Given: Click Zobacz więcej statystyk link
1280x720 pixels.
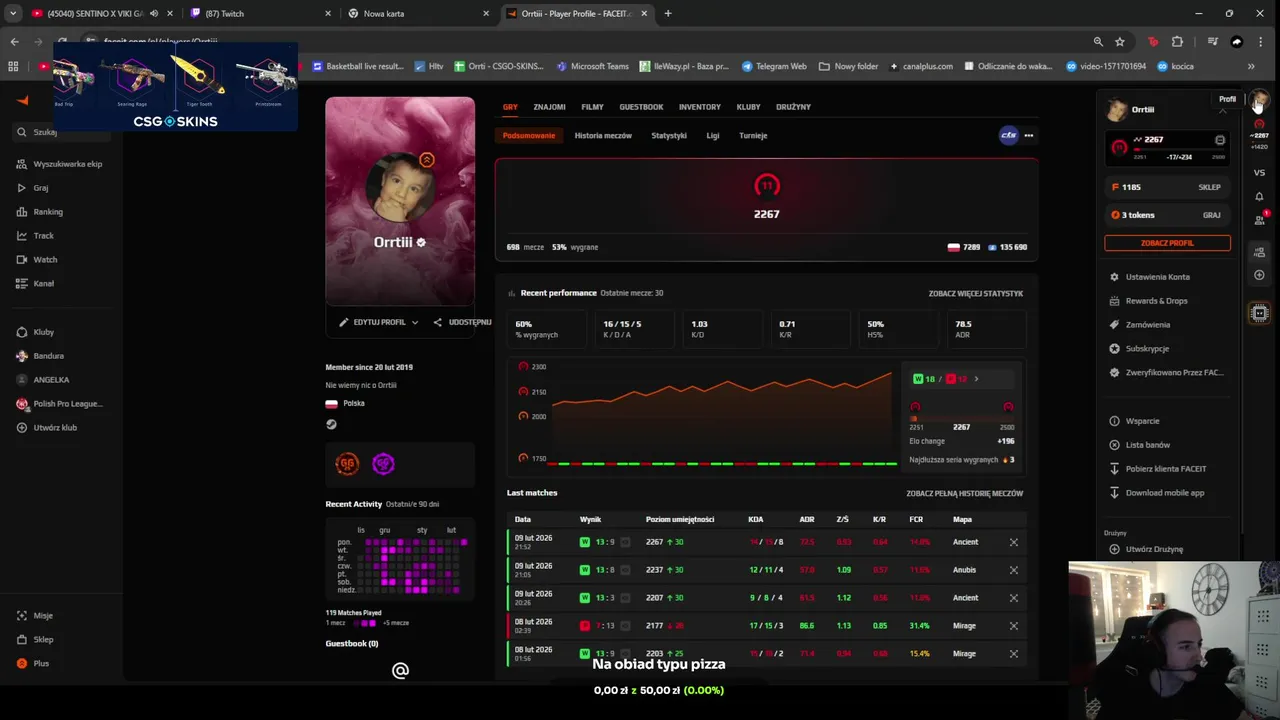Looking at the screenshot, I should coord(975,293).
